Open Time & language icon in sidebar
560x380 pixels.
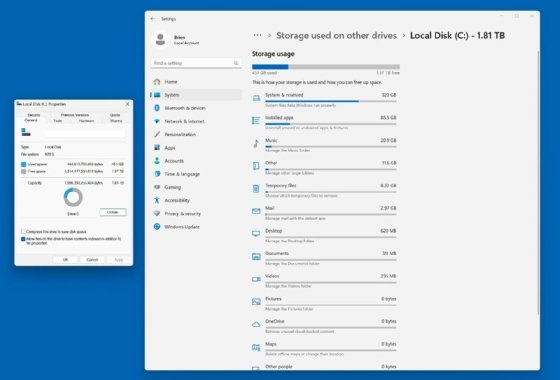(157, 174)
